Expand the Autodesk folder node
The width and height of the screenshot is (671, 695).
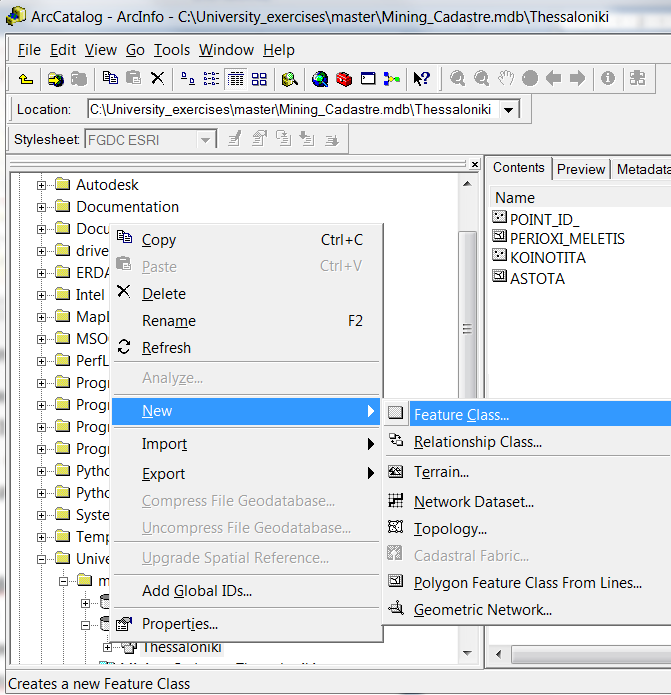point(41,185)
